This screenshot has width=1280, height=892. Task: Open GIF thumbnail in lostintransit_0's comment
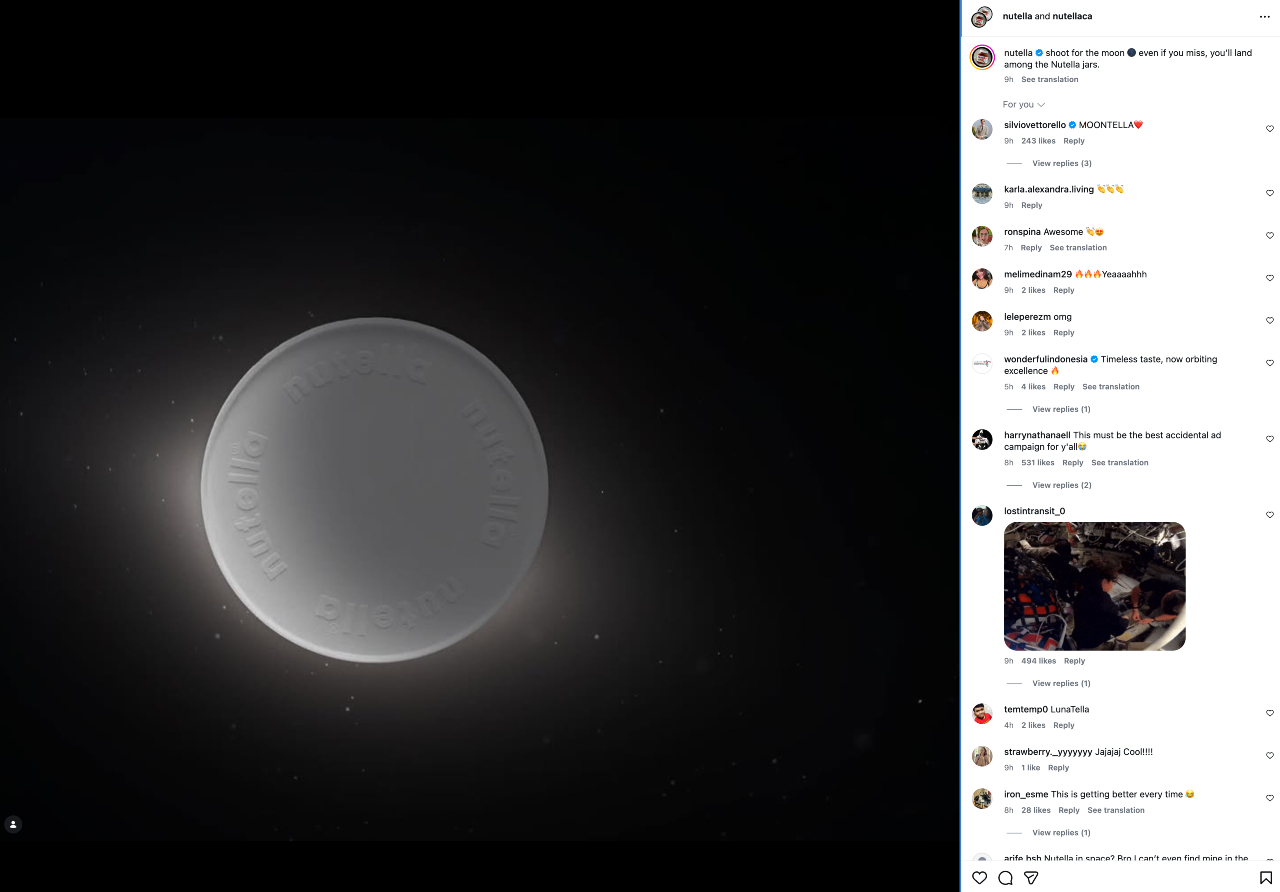(x=1094, y=586)
